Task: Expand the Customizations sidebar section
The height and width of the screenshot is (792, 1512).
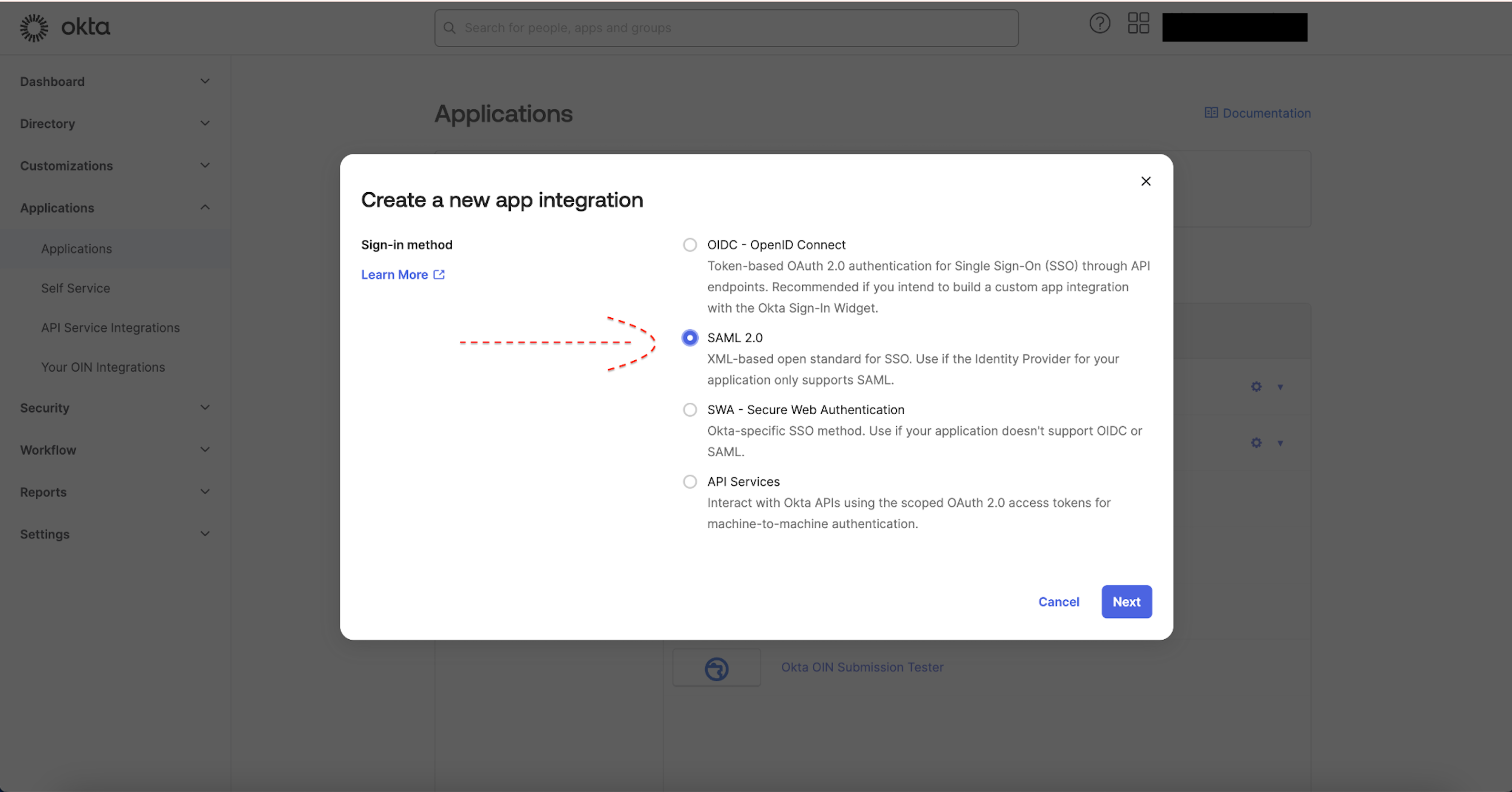Action: [115, 166]
